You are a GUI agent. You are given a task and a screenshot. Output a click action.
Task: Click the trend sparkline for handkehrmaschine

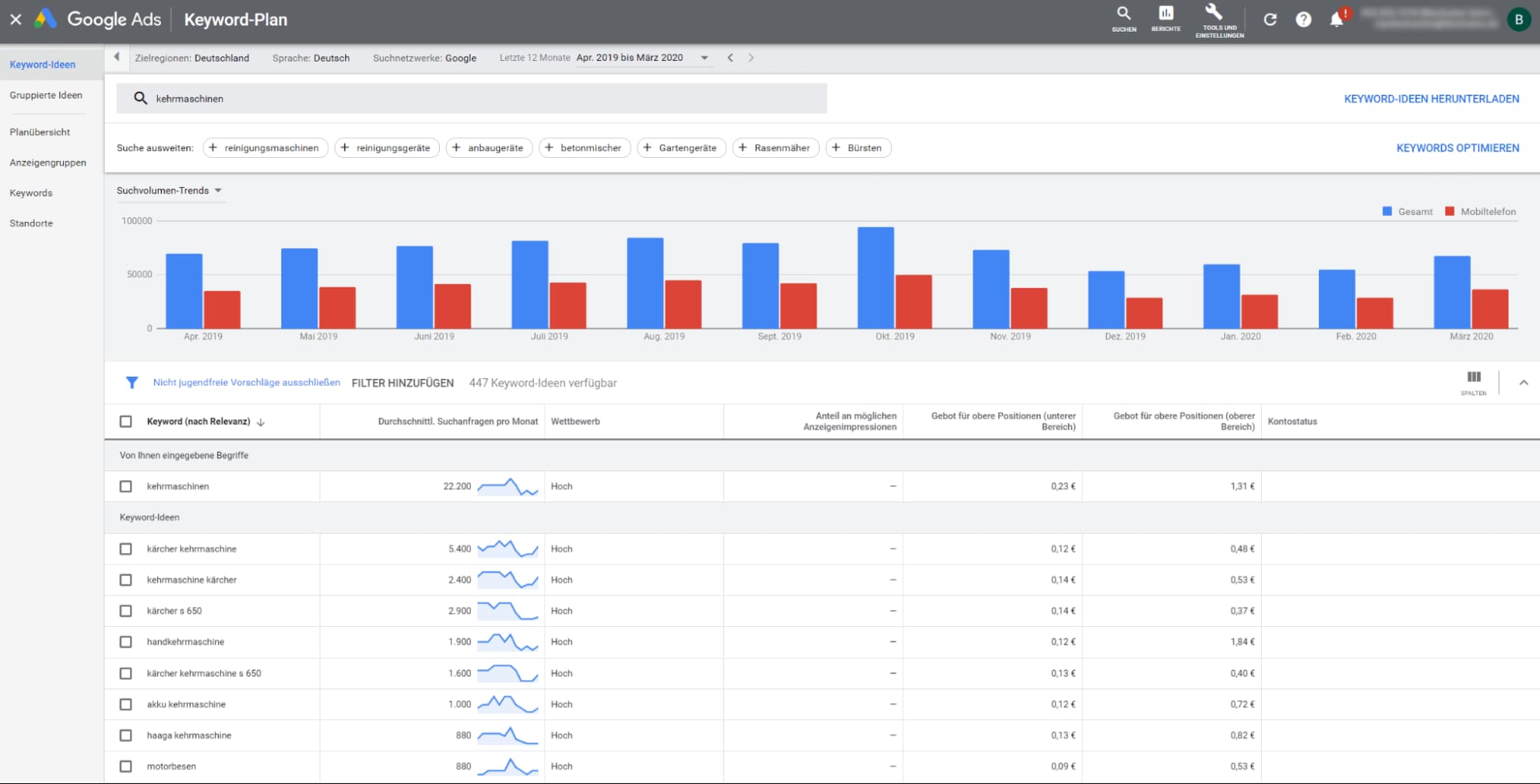(x=508, y=642)
